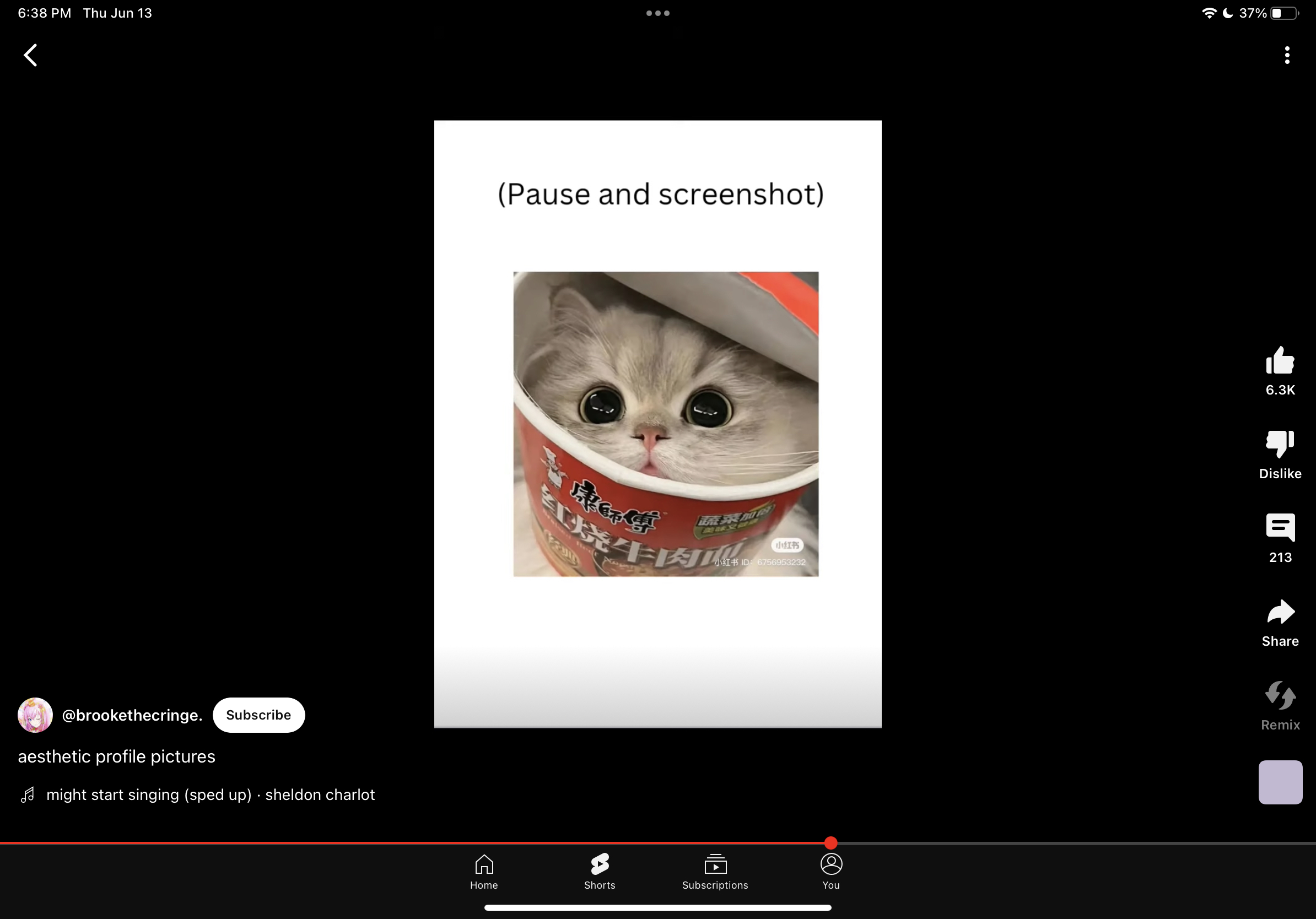Switch to the Shorts tab

(600, 872)
